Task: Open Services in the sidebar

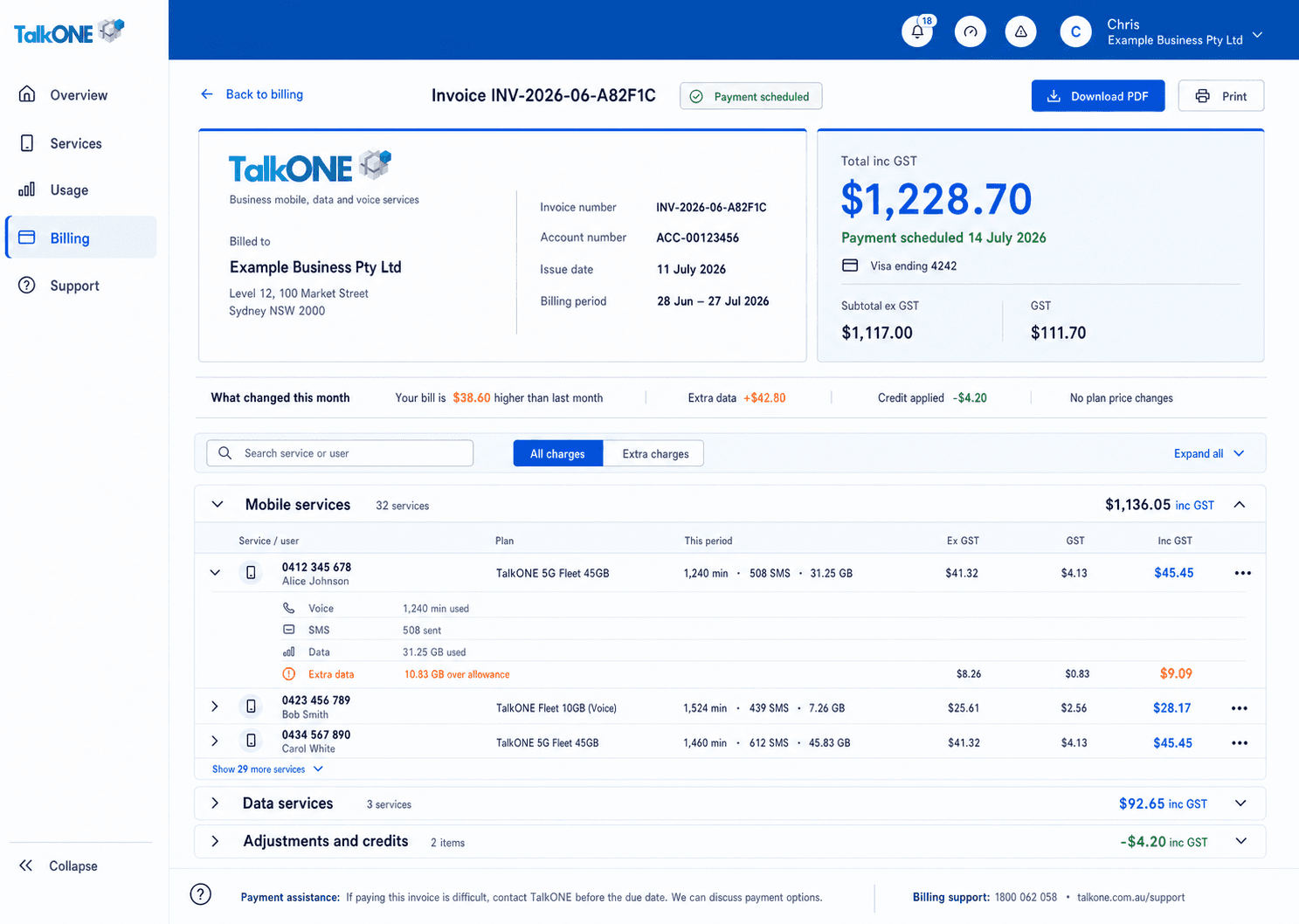Action: (x=80, y=143)
